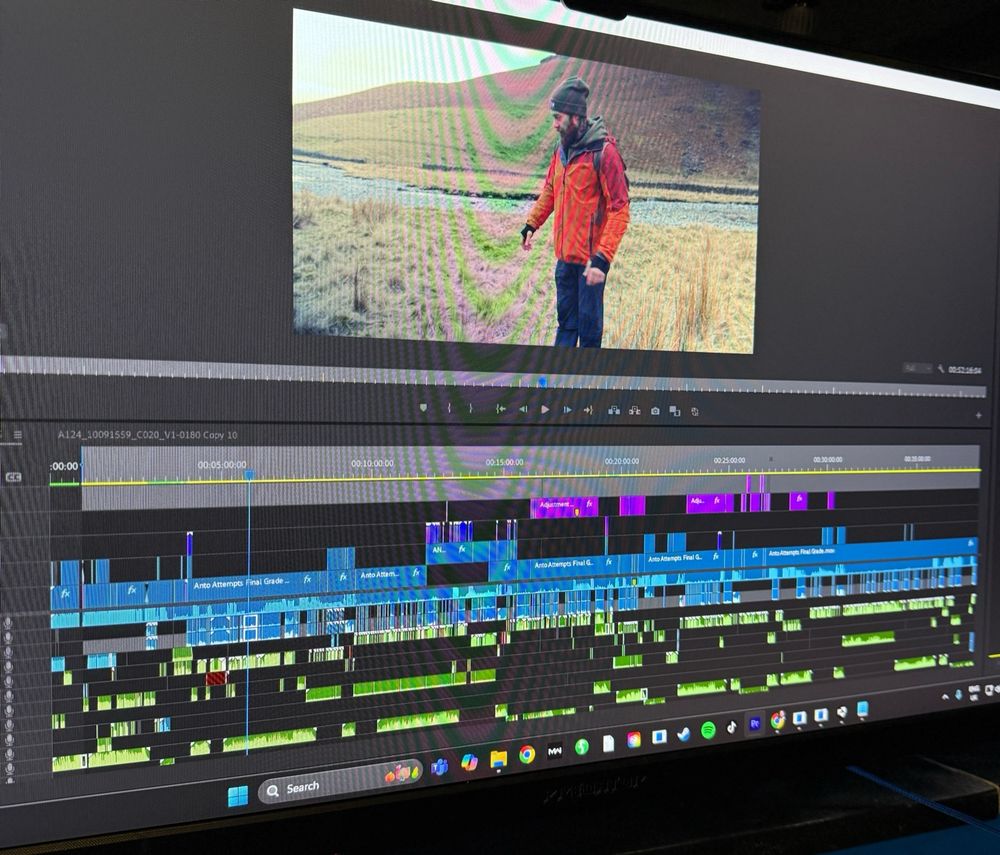This screenshot has width=1000, height=855.
Task: Jump to the In point
Action: click(501, 409)
